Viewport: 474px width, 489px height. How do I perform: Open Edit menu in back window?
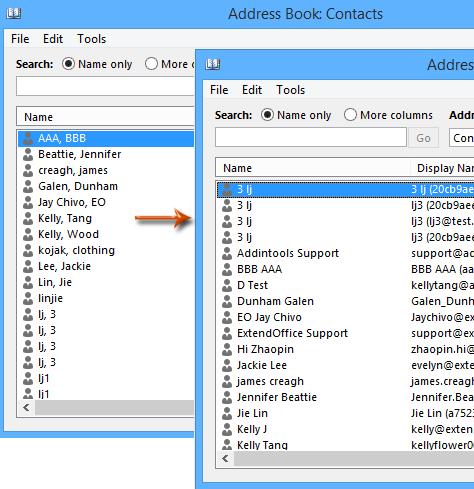coord(53,39)
